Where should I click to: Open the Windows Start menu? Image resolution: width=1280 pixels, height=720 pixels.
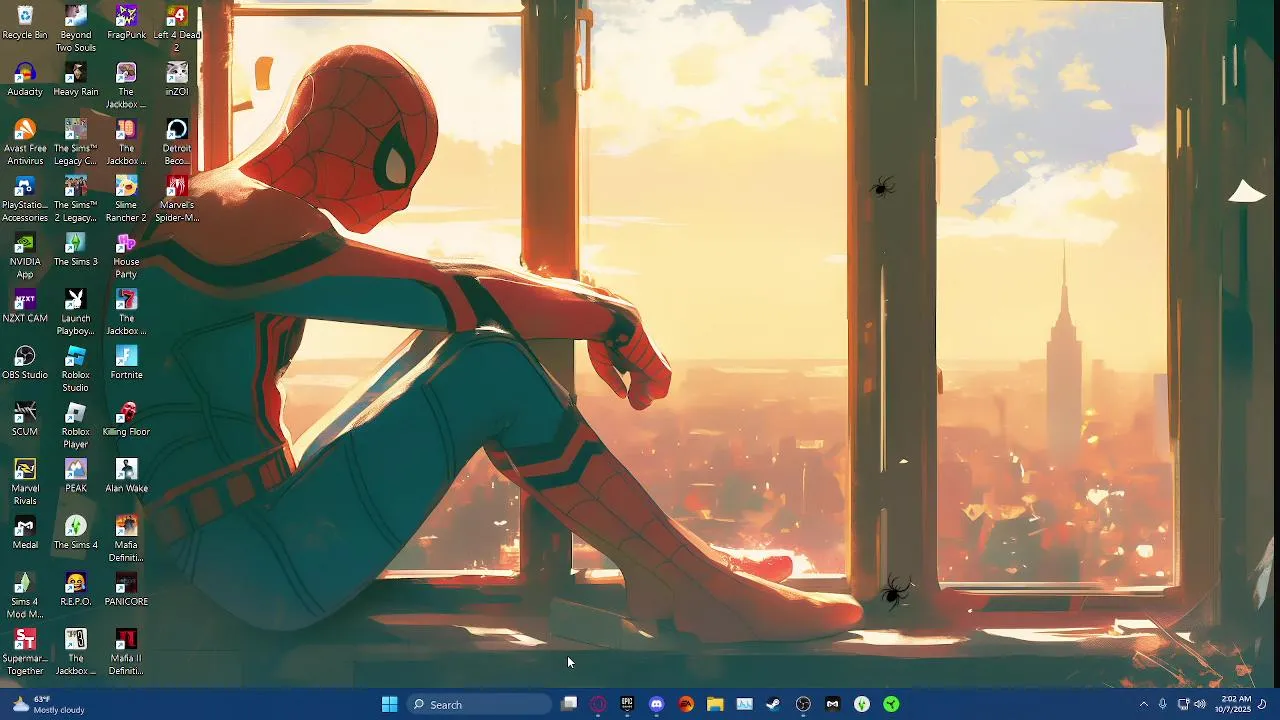point(390,704)
